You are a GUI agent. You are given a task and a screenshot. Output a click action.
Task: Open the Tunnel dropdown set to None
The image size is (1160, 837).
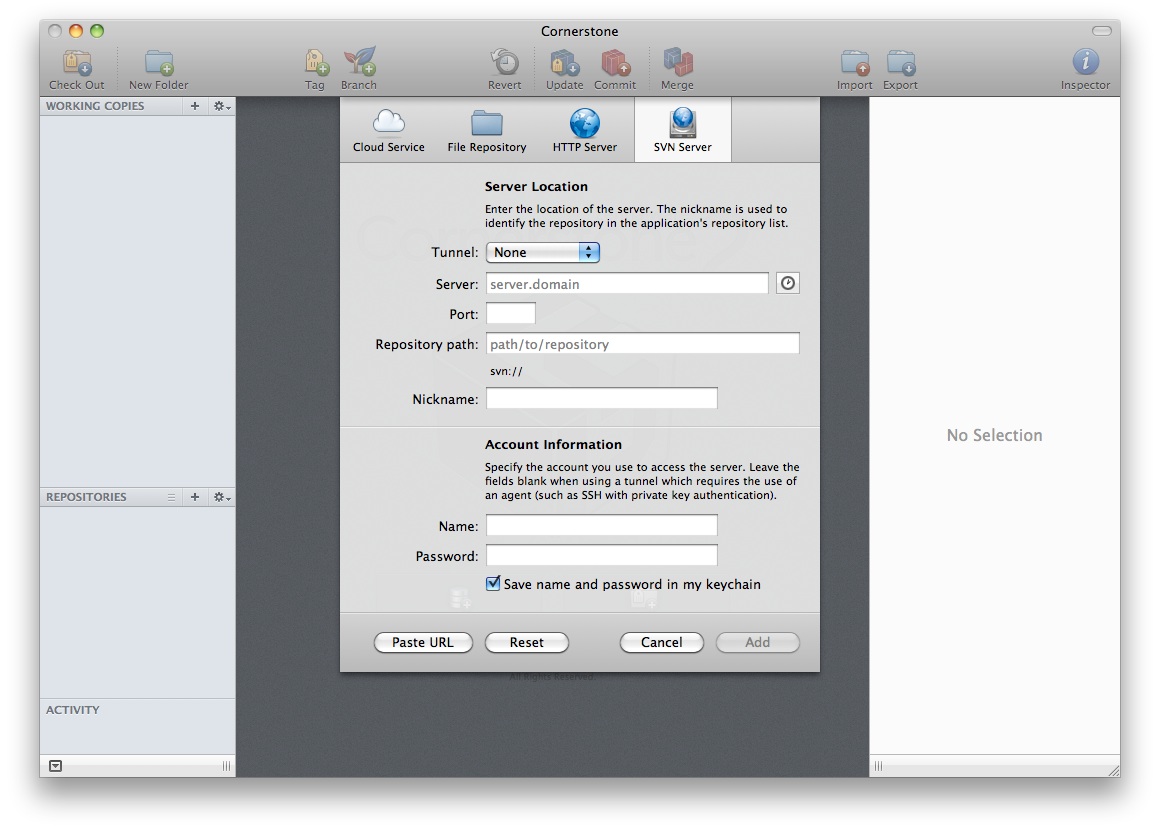(542, 252)
